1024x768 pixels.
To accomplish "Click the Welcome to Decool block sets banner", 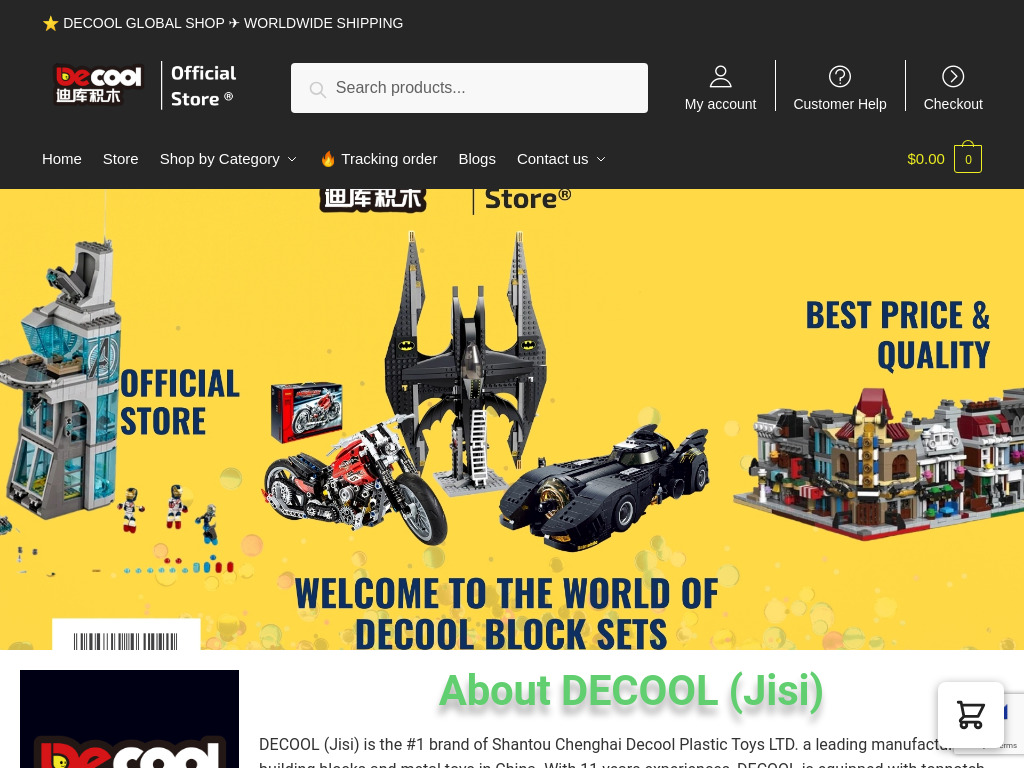I will [507, 613].
